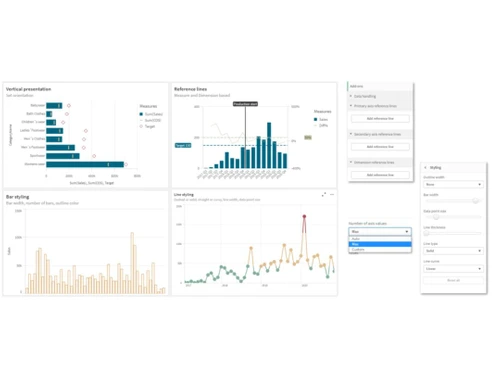Go back using the Styling panel arrow
The width and height of the screenshot is (500, 375).
click(425, 167)
